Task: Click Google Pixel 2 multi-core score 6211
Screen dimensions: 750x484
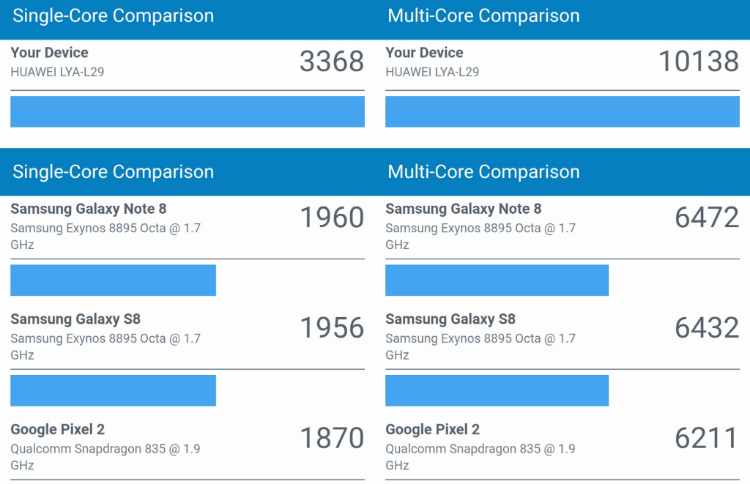Action: [706, 438]
